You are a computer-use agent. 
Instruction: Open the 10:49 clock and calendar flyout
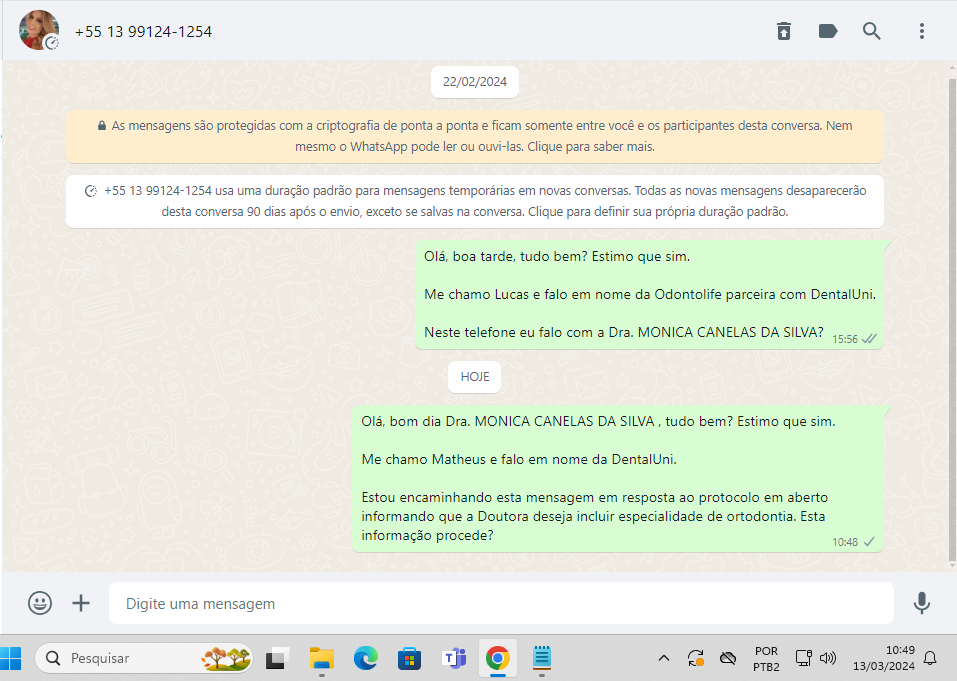click(884, 658)
